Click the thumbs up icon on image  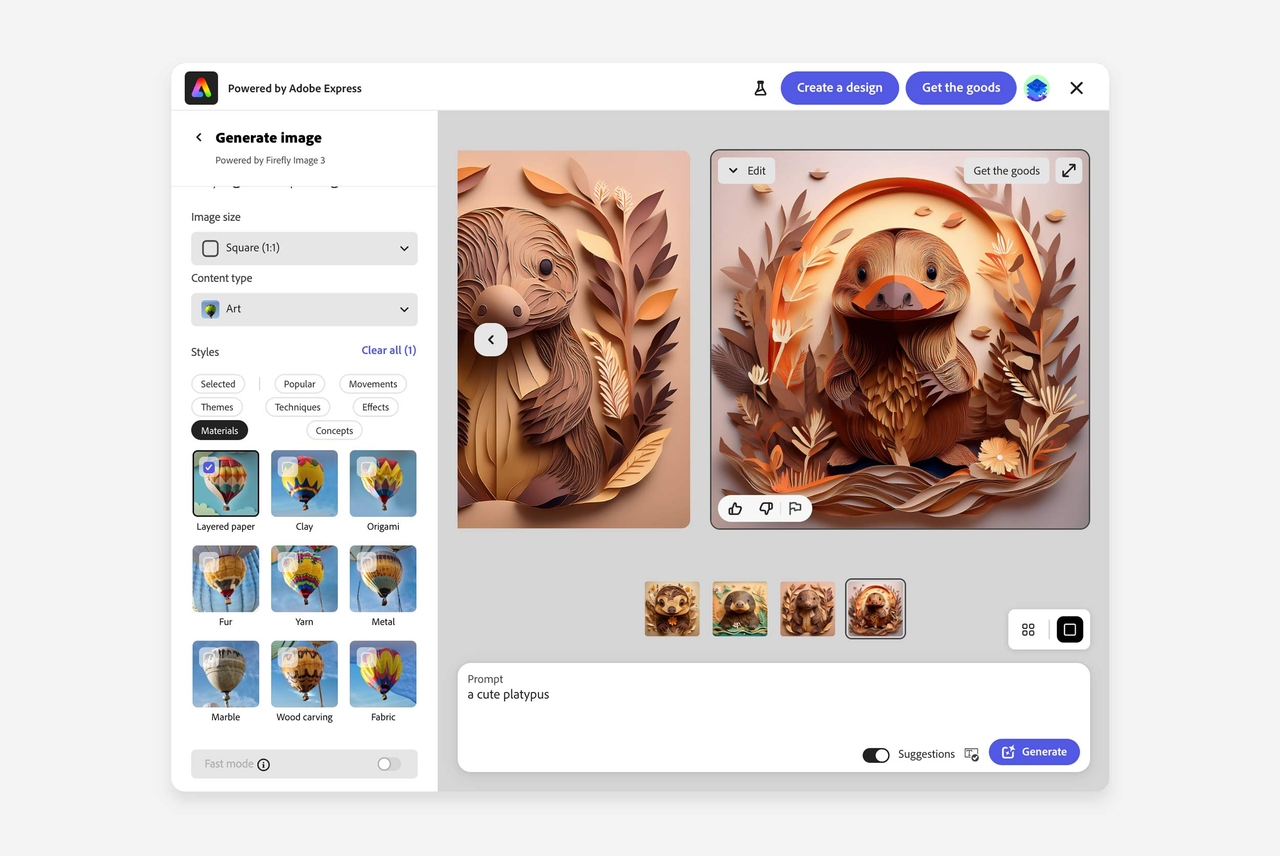735,509
